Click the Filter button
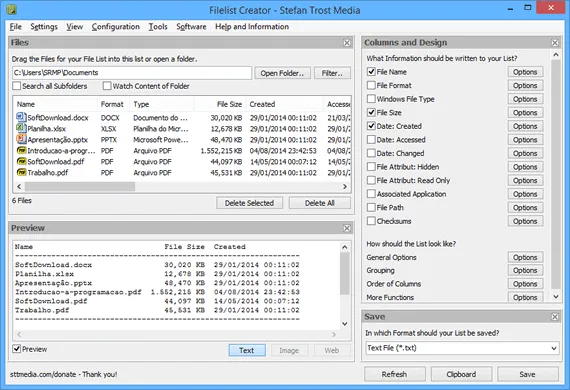The height and width of the screenshot is (390, 570). pos(332,73)
